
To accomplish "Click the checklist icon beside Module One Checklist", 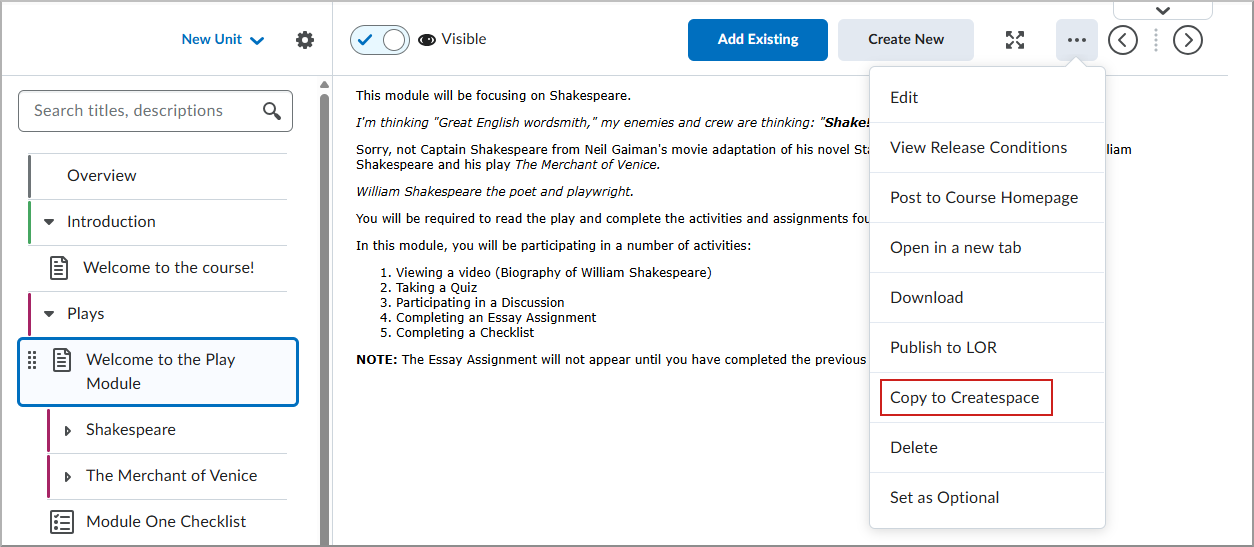I will coord(61,522).
